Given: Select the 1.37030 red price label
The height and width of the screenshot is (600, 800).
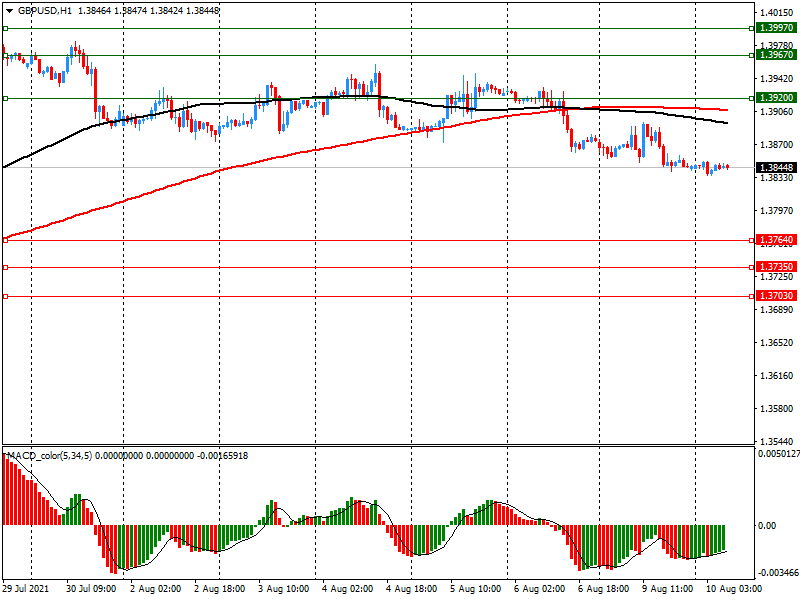Looking at the screenshot, I should (x=776, y=296).
